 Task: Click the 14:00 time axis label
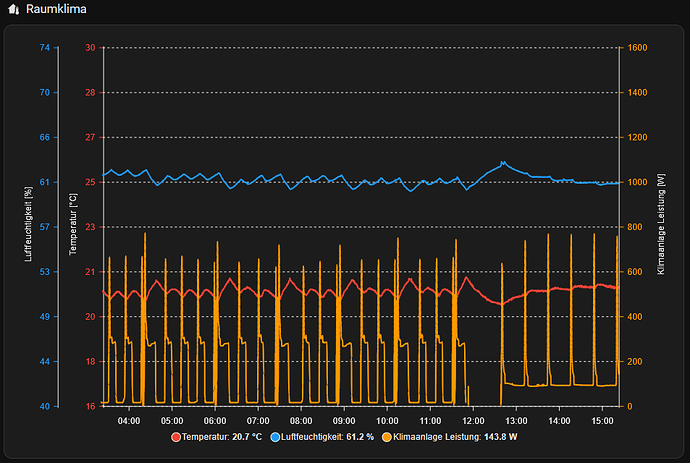click(559, 421)
